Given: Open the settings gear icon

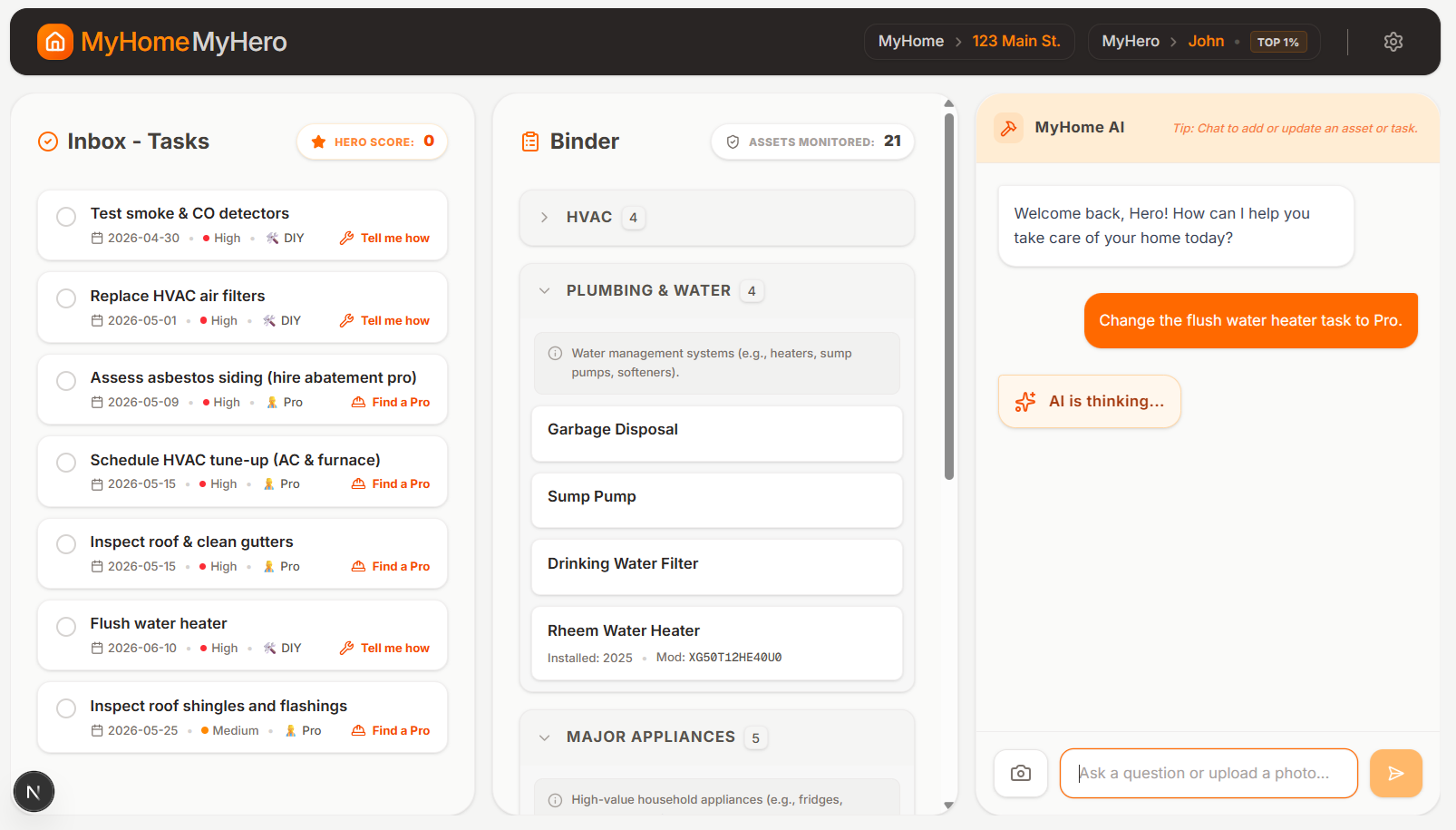Looking at the screenshot, I should coord(1393,42).
